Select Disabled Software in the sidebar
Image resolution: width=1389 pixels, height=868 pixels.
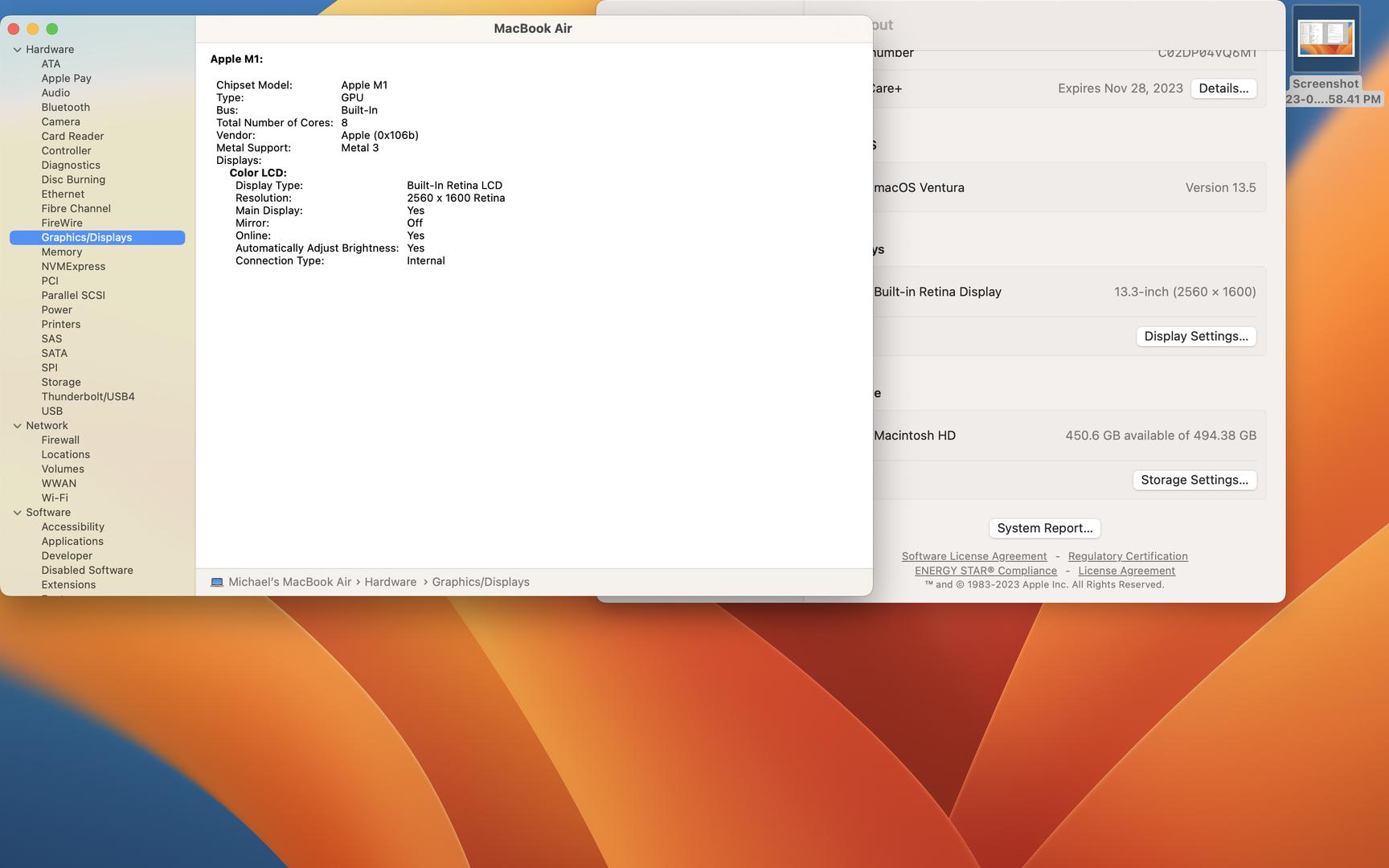(87, 571)
